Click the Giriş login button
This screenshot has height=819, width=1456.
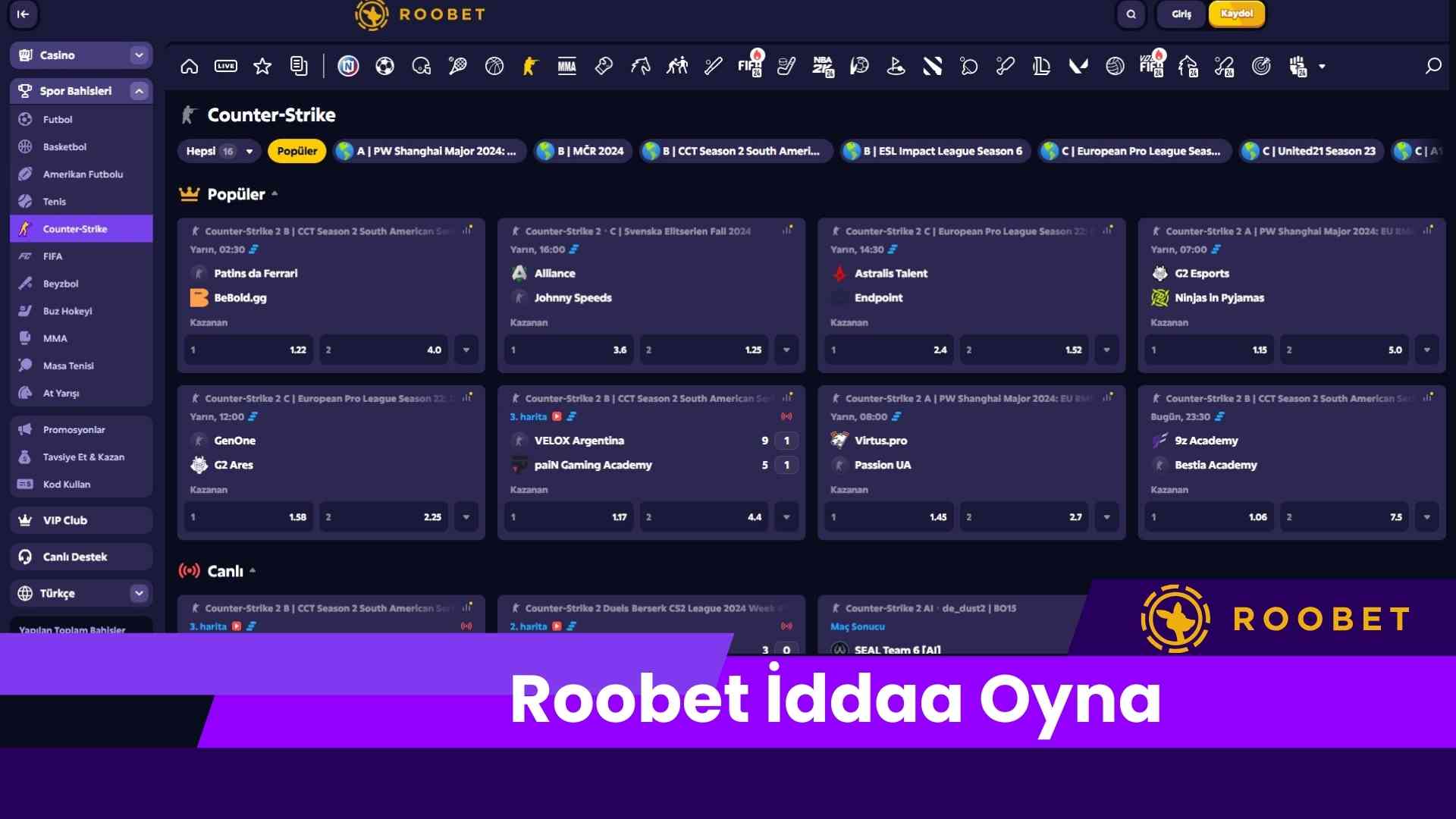(1181, 14)
